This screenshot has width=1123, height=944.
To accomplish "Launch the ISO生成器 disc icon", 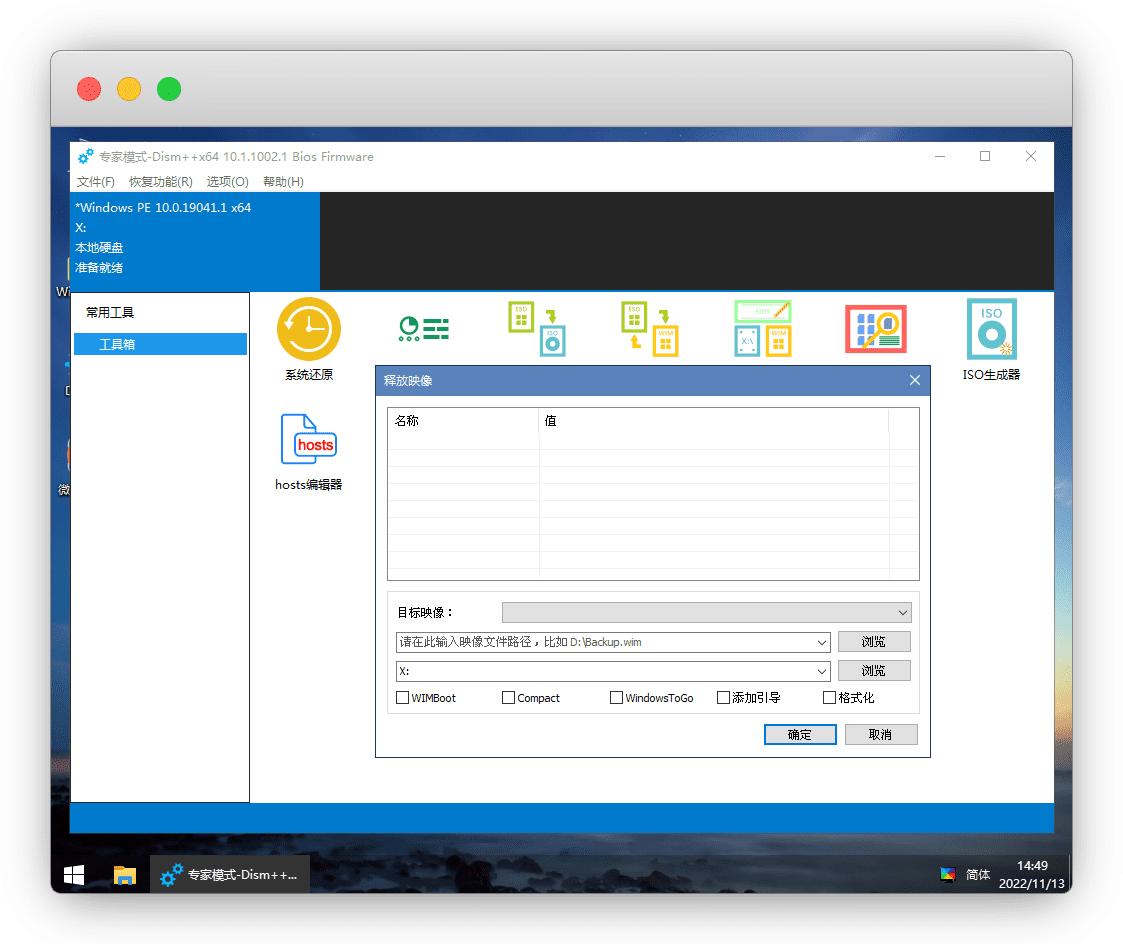I will tap(991, 329).
